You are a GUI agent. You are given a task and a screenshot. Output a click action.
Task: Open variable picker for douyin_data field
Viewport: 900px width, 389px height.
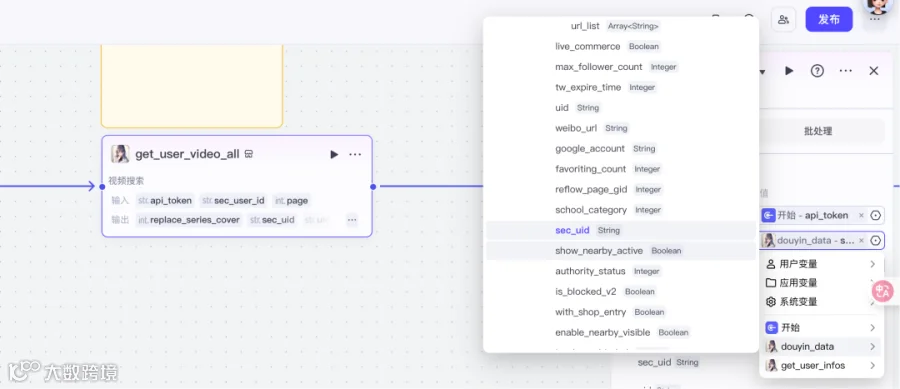tap(875, 240)
